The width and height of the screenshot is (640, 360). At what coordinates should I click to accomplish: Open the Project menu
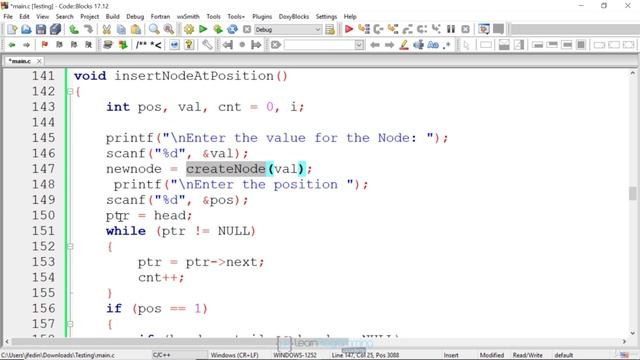tap(89, 17)
